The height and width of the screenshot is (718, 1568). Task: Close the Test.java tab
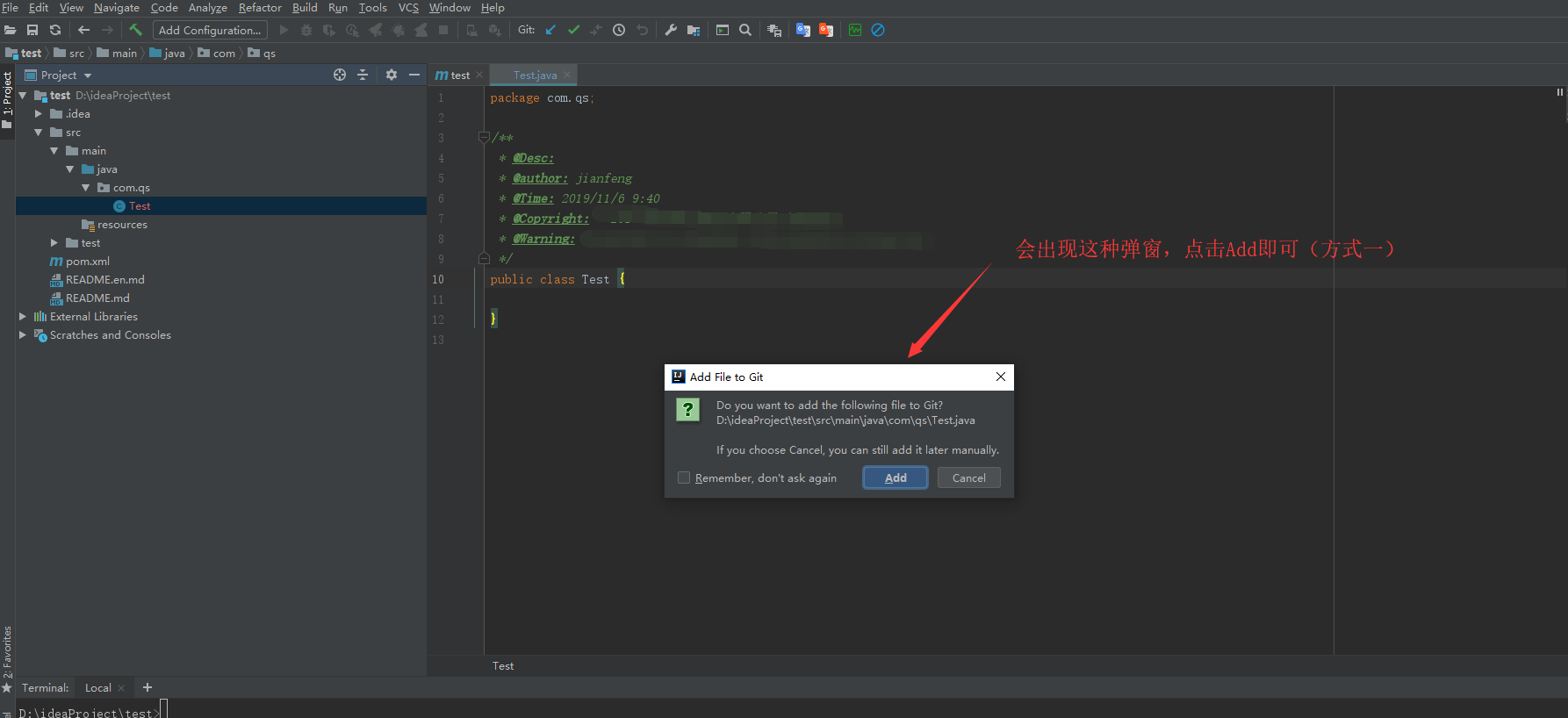[567, 75]
